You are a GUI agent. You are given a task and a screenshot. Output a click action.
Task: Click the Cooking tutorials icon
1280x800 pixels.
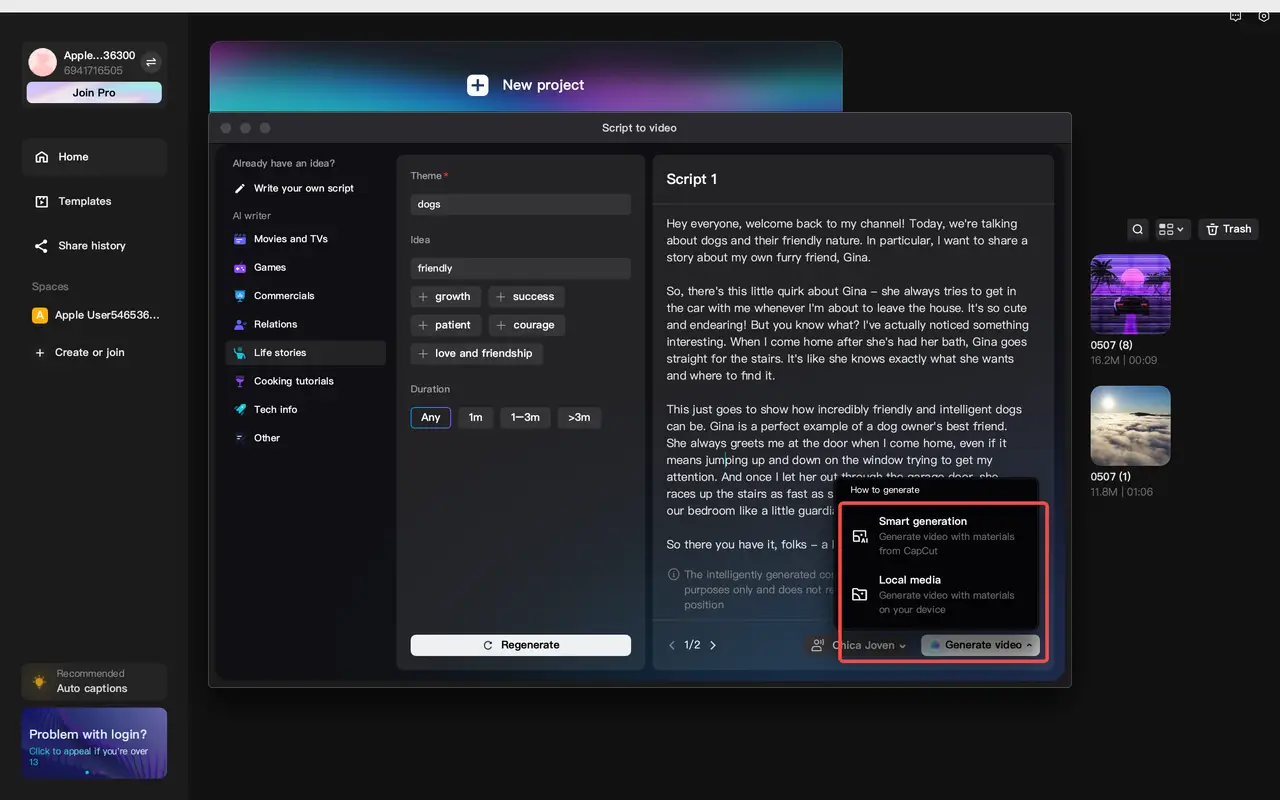(x=239, y=381)
